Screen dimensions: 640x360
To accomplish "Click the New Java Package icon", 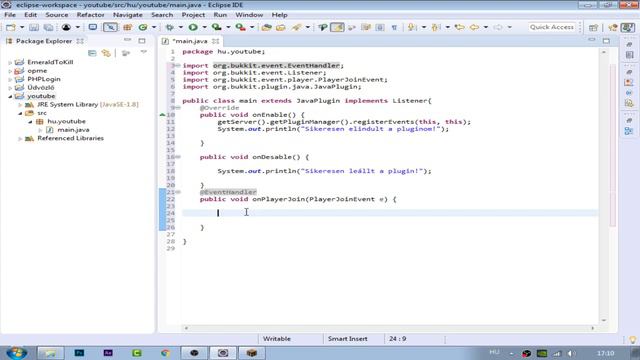I will click(127, 27).
